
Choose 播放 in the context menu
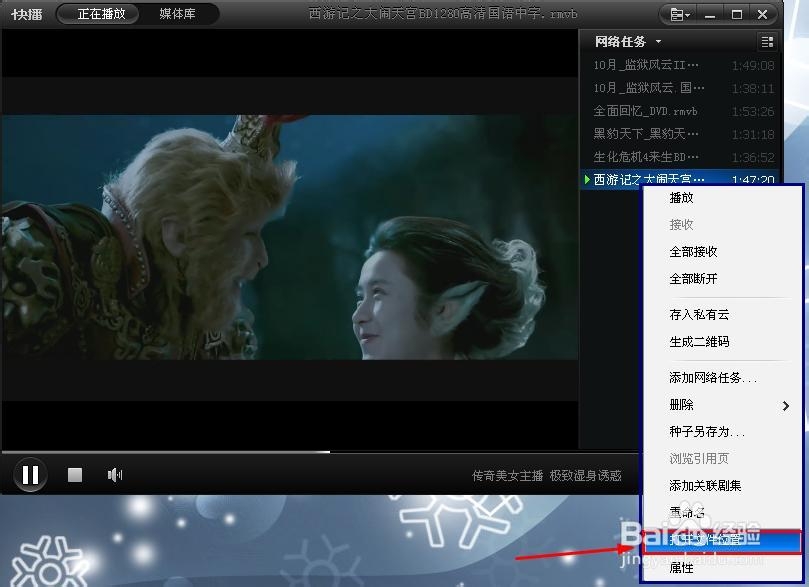click(721, 198)
